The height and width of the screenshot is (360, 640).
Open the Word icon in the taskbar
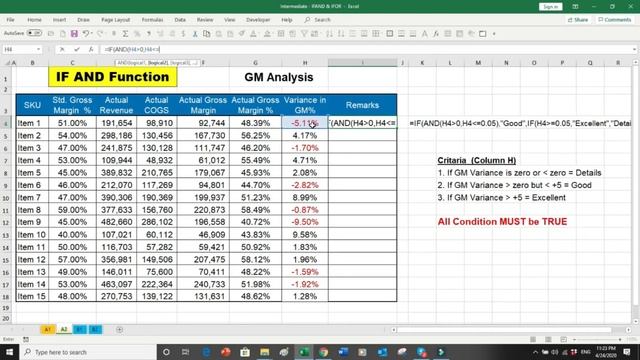tap(343, 352)
